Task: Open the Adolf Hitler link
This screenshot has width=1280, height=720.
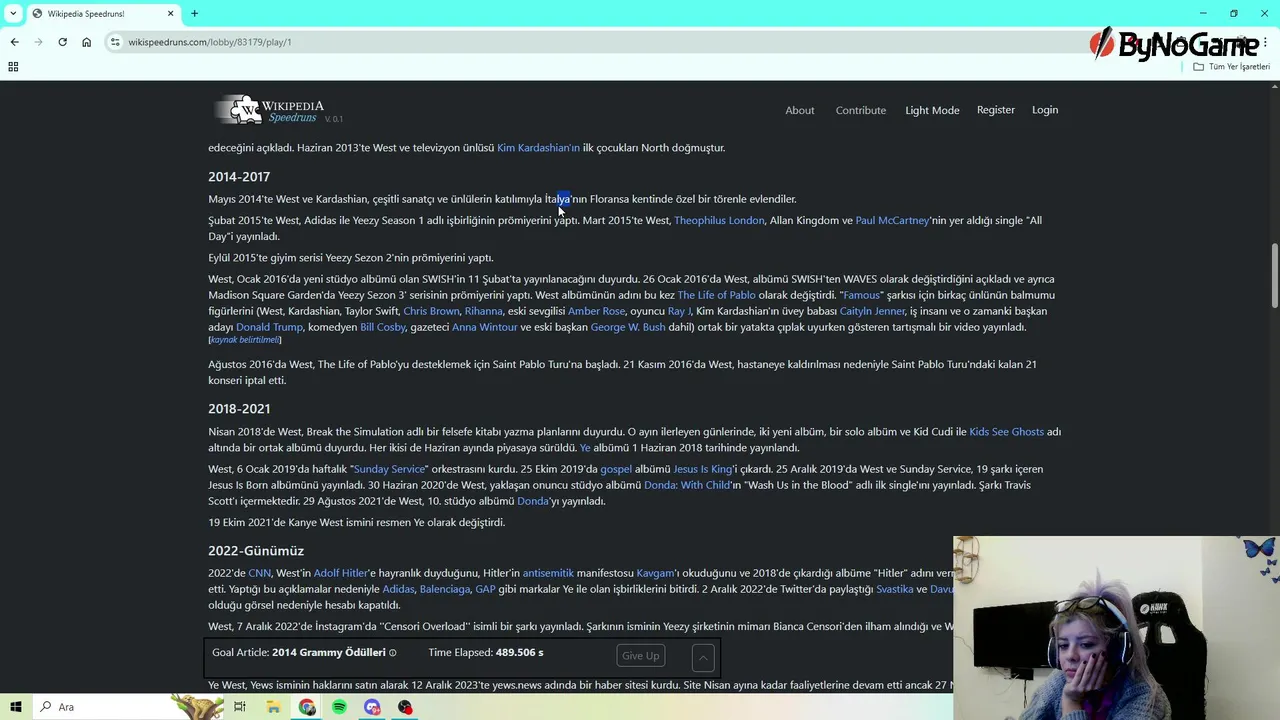Action: pos(341,573)
